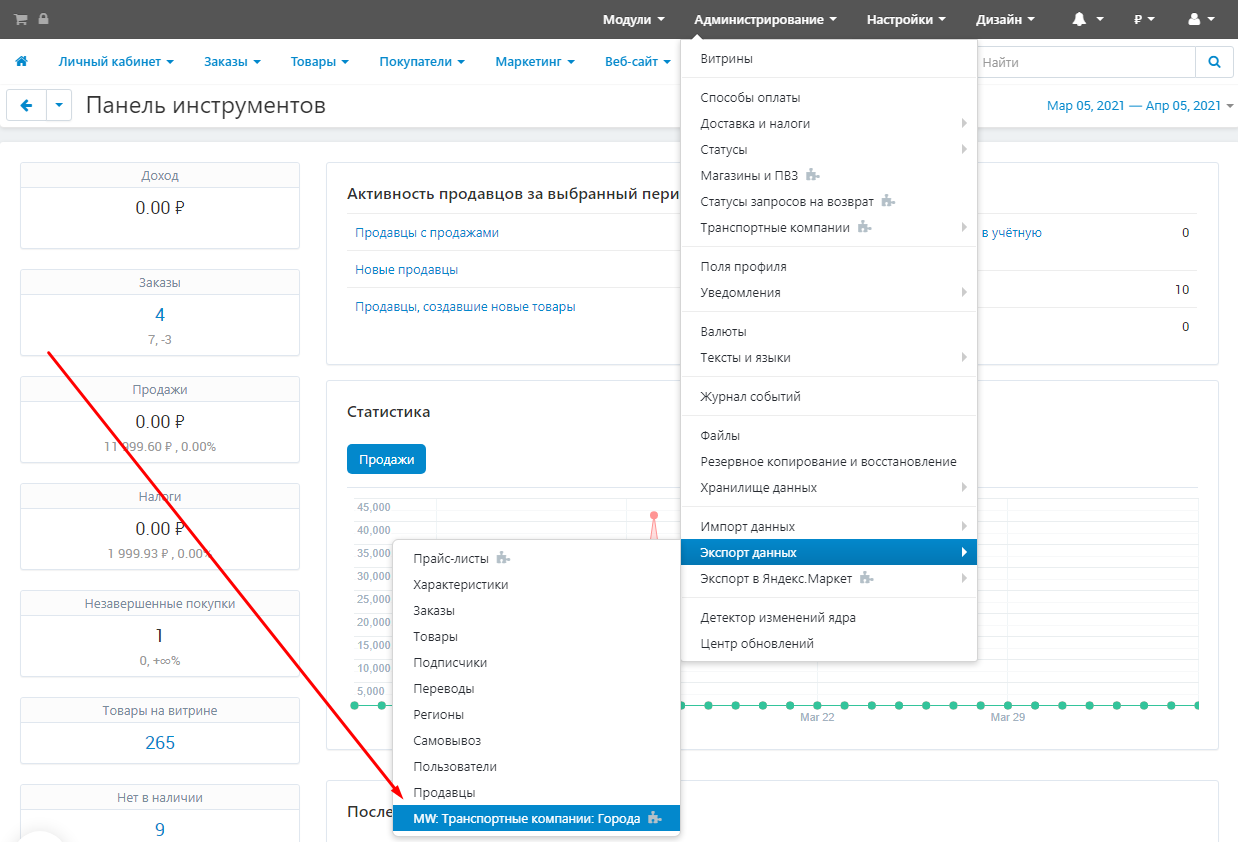Click the shopping cart icon in top bar

(x=20, y=19)
